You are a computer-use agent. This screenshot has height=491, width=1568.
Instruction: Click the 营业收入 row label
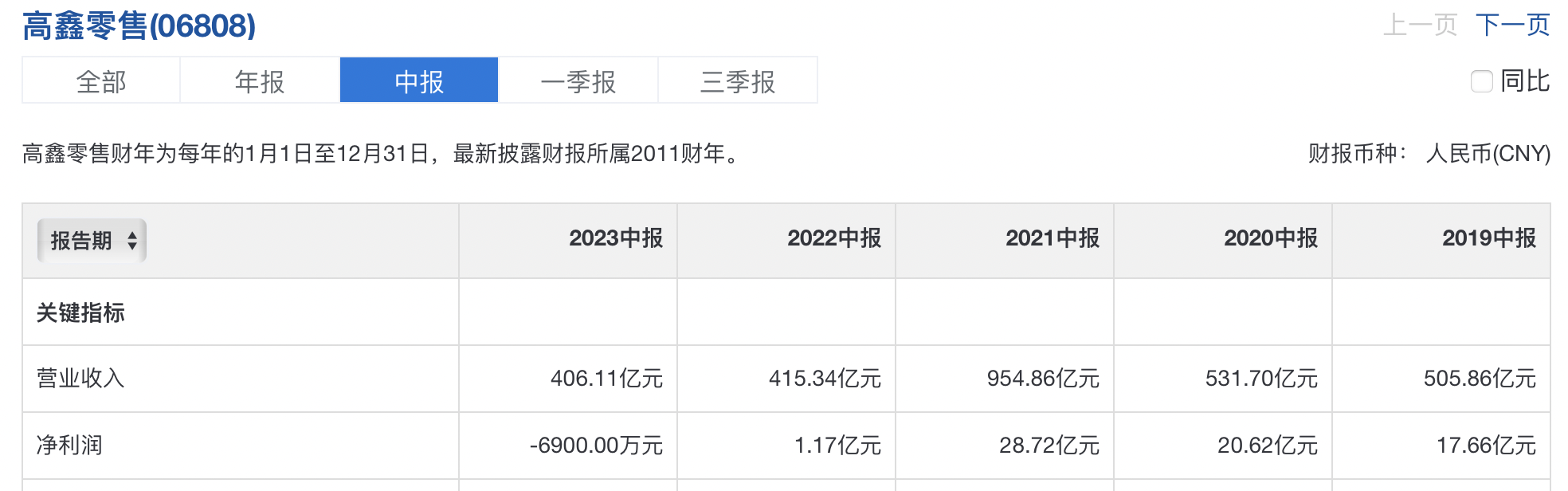point(80,378)
